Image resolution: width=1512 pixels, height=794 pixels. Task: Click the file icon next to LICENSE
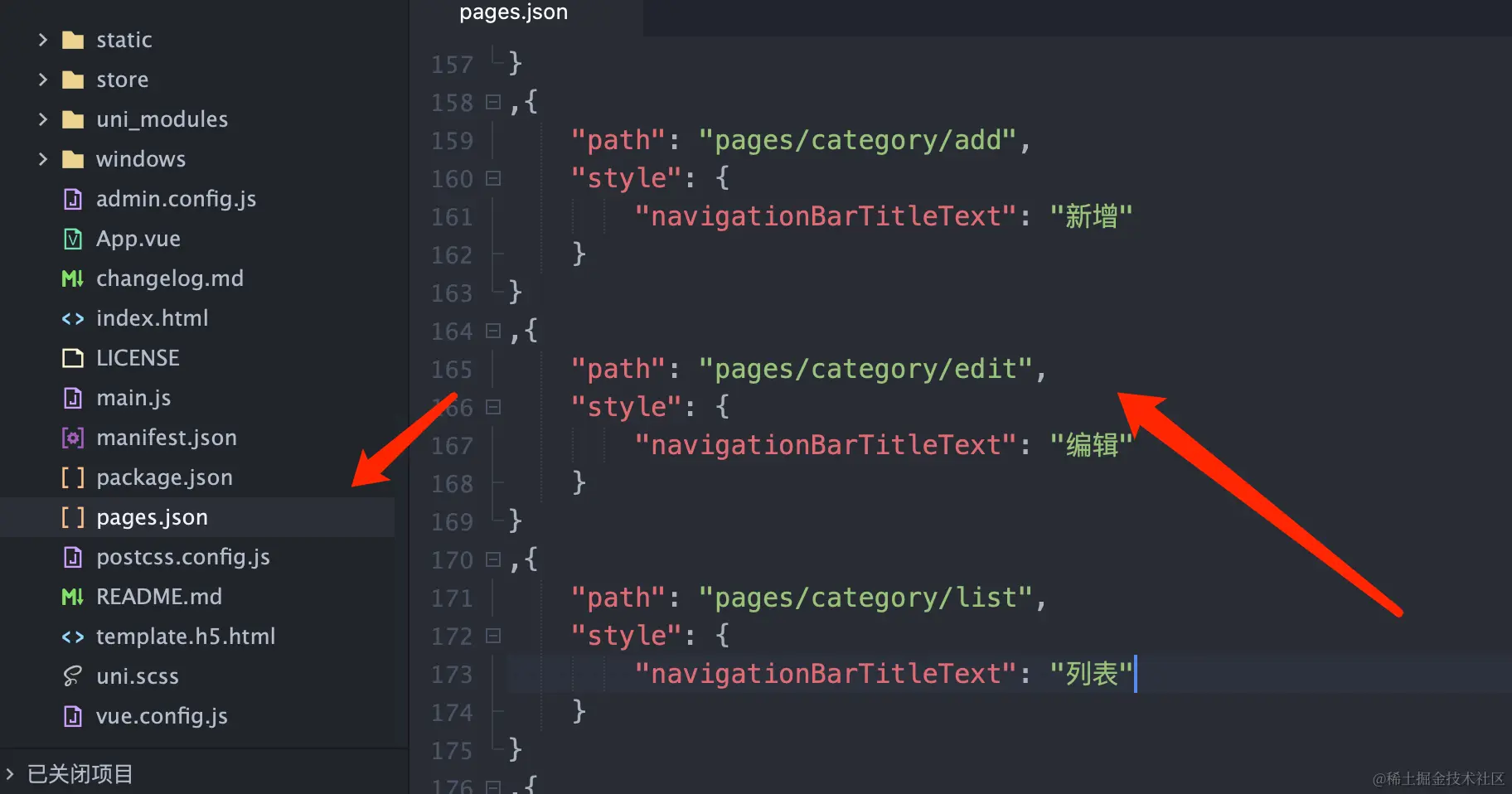[x=73, y=358]
